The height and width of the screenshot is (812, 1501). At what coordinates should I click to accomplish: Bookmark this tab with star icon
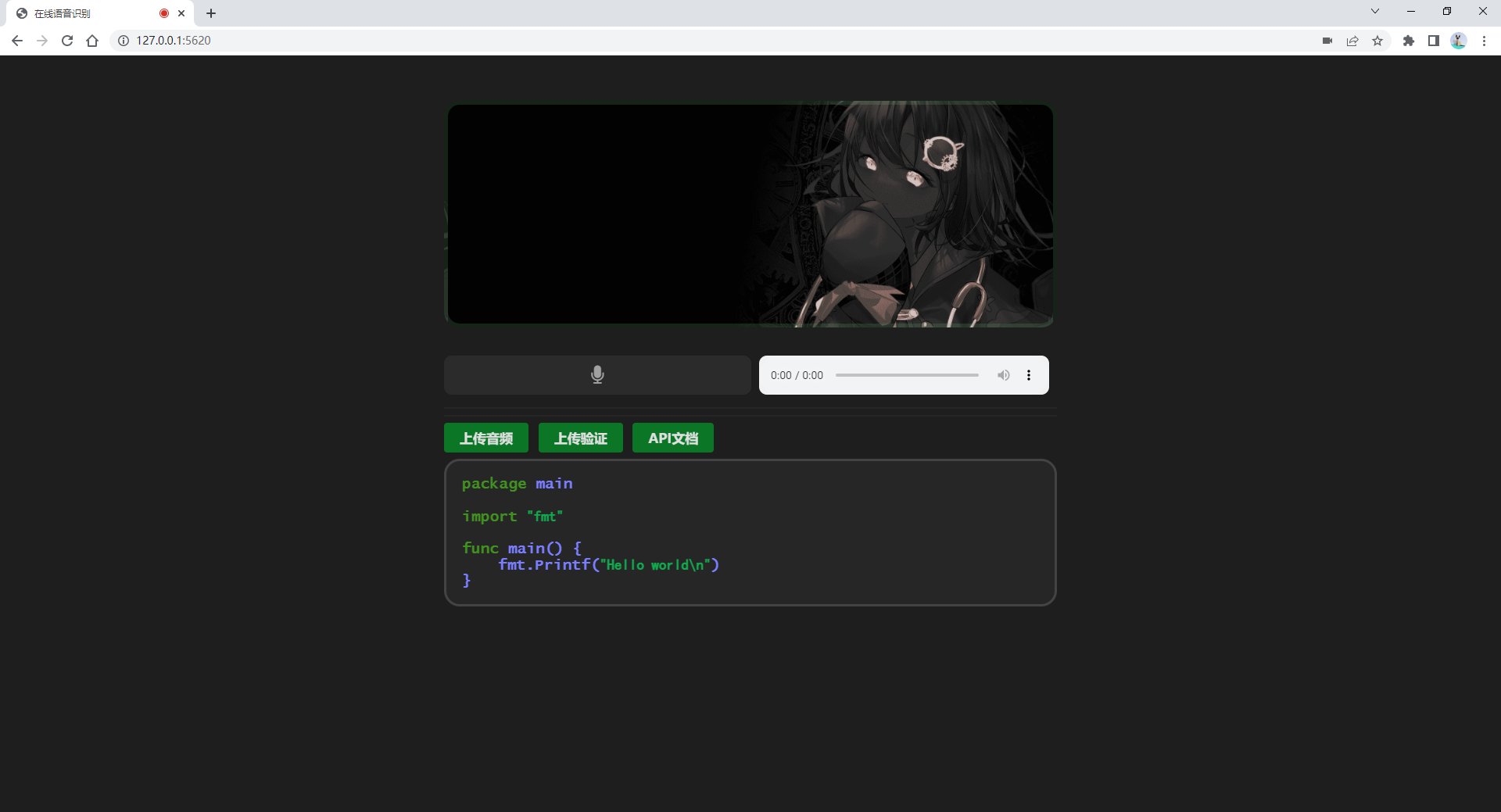(x=1377, y=41)
